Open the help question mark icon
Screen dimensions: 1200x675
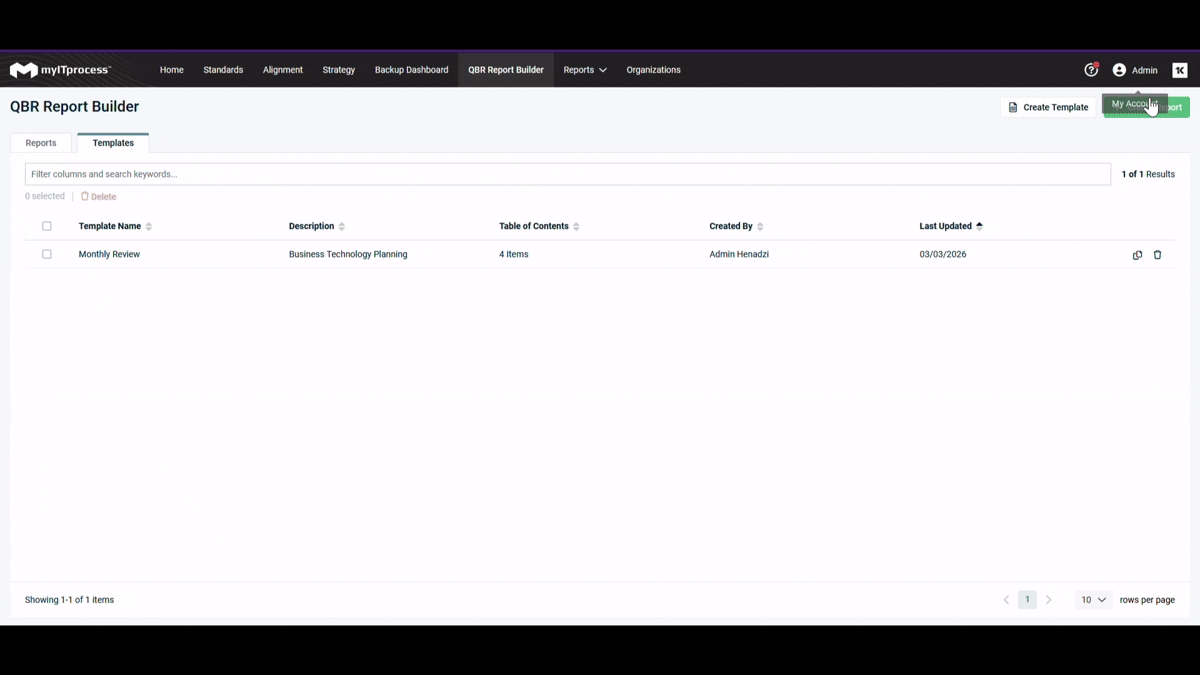click(1091, 70)
